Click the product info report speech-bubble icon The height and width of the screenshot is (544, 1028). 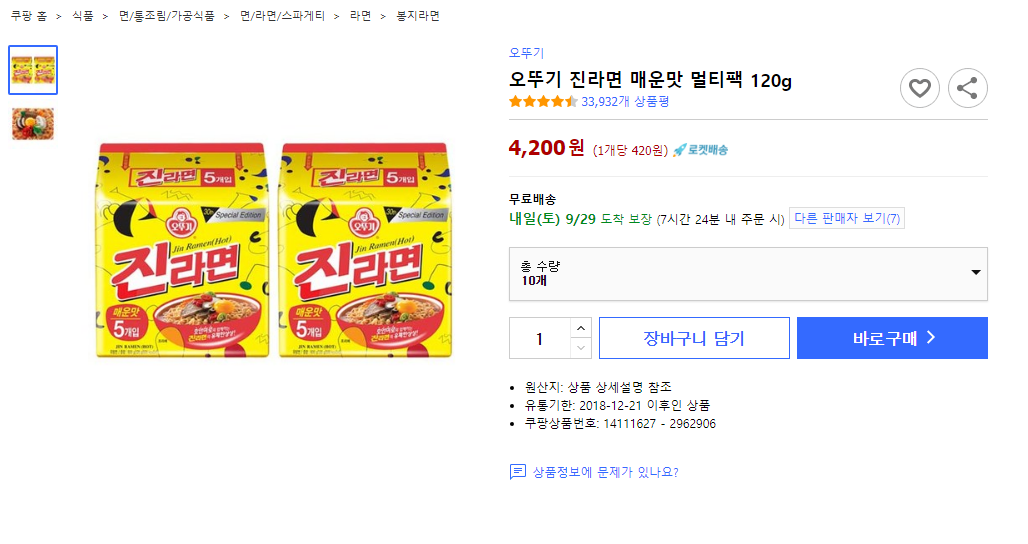tap(517, 472)
